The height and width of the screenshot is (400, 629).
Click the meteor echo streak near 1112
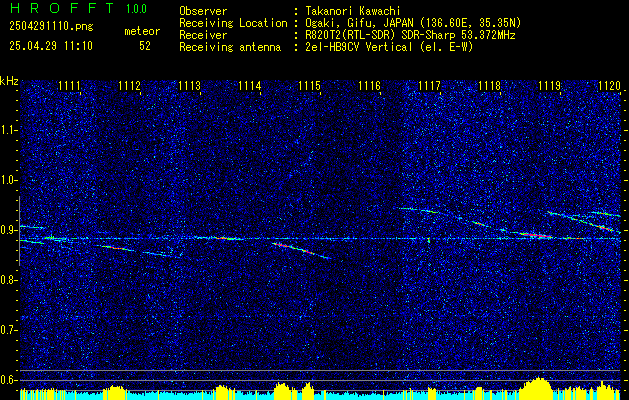point(118,248)
